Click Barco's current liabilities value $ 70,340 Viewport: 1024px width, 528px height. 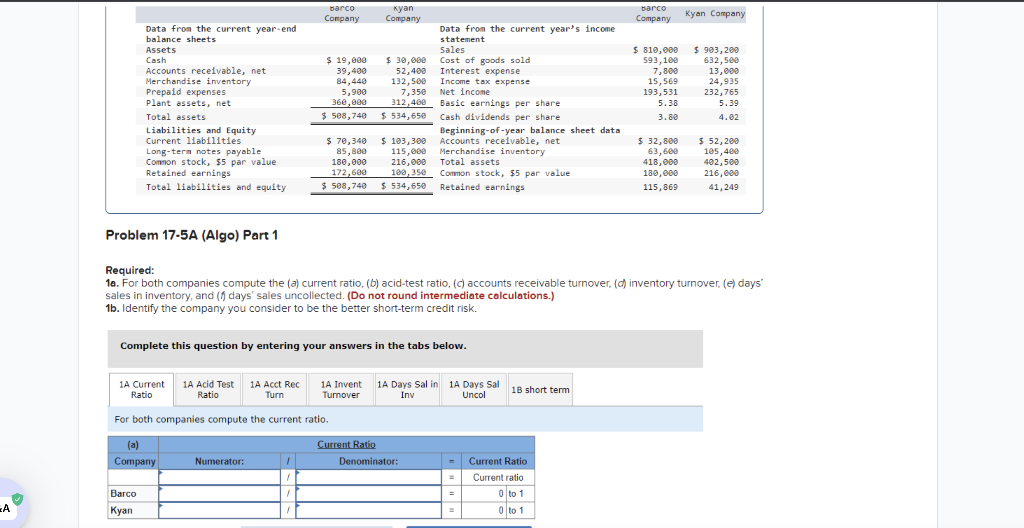pos(347,140)
